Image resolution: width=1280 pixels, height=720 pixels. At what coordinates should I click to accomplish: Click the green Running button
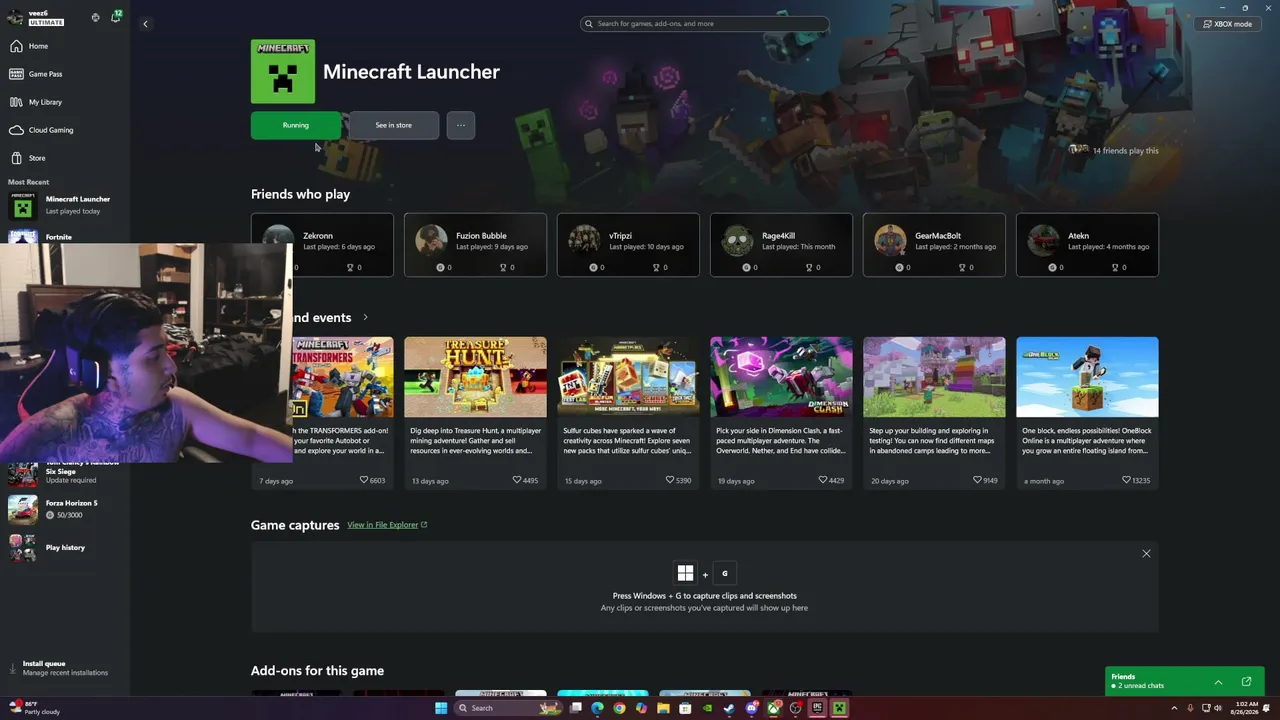[x=296, y=125]
